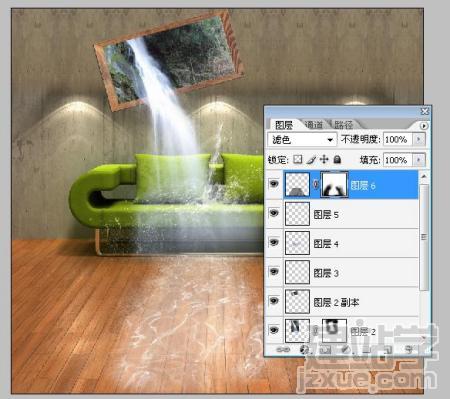Click the lock all padlock icon

[337, 160]
